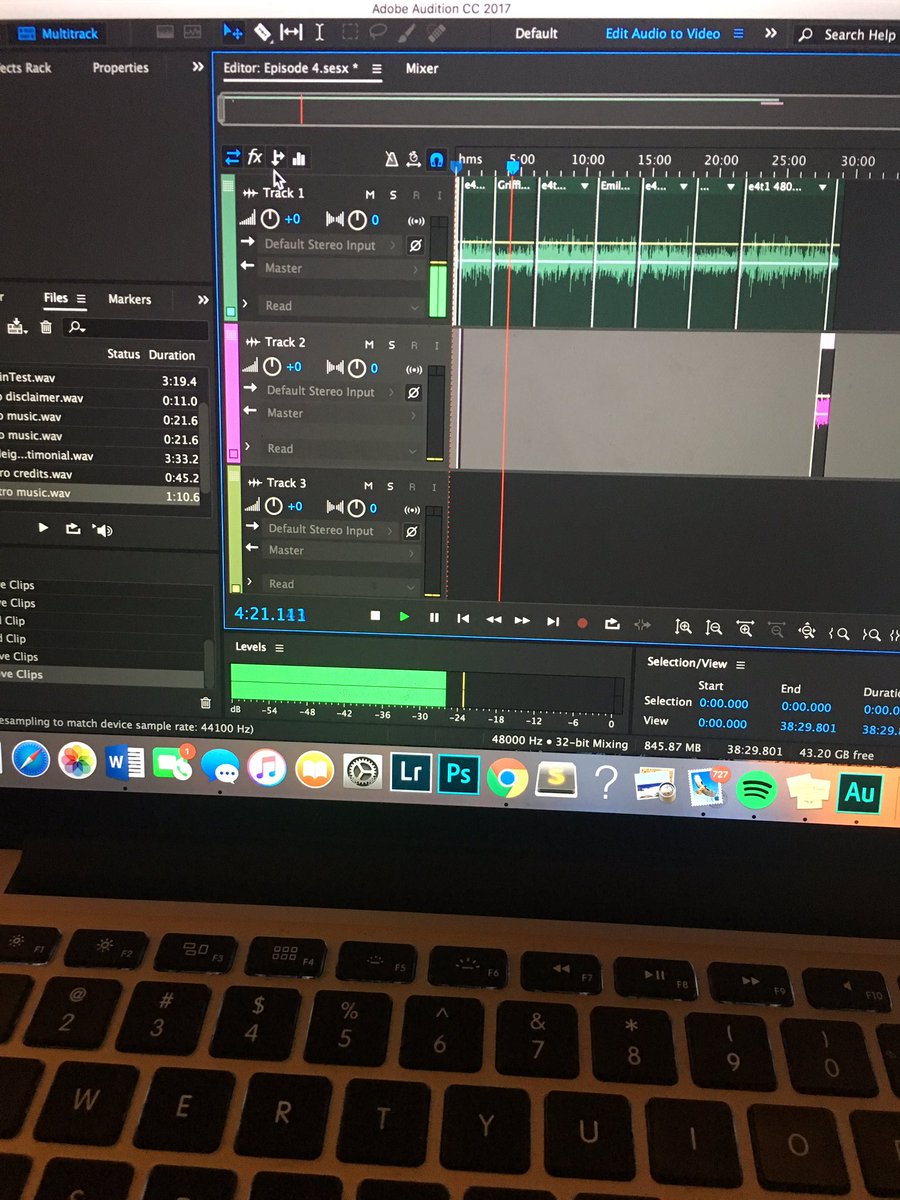
Task: Solo Track 1 with the S button
Action: pyautogui.click(x=393, y=196)
